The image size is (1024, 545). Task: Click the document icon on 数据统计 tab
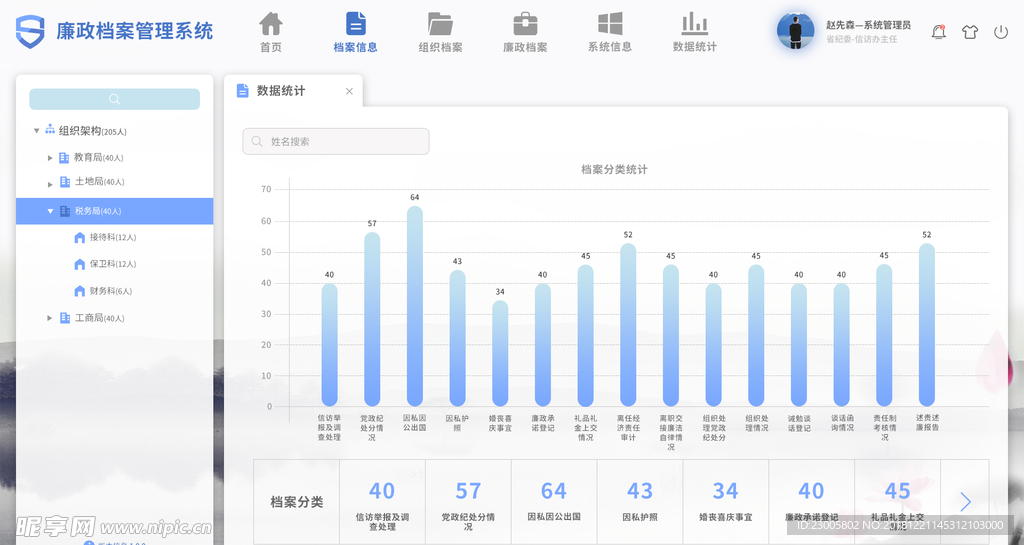click(x=242, y=91)
